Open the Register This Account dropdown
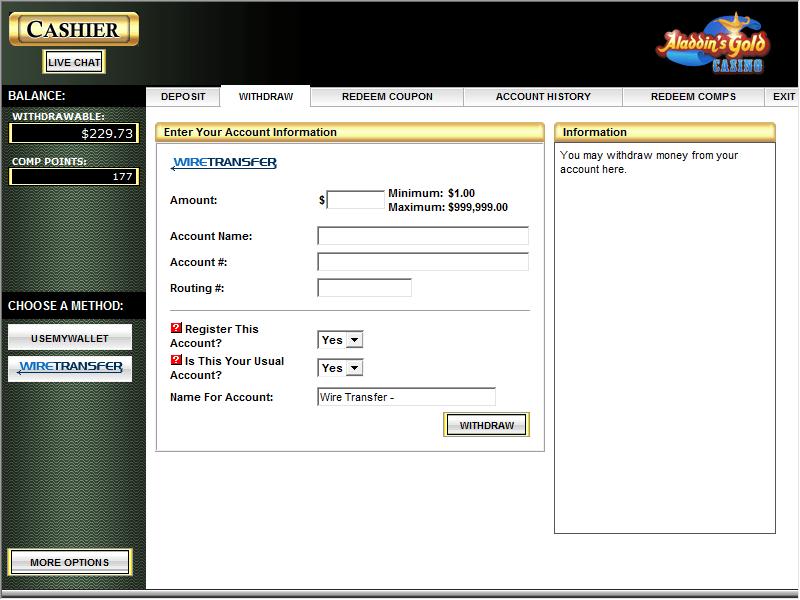 coord(340,340)
